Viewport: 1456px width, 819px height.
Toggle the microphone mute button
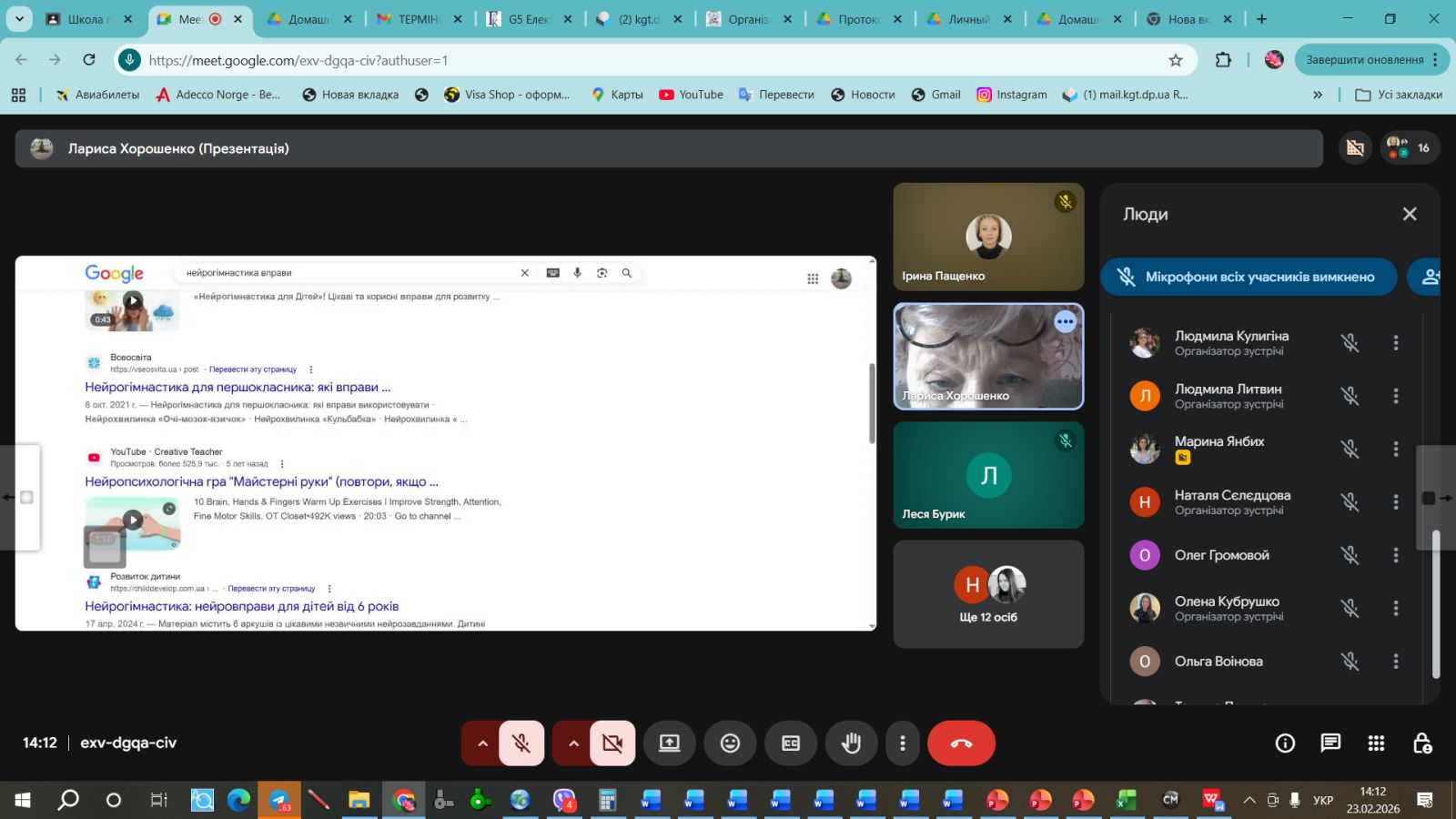[521, 743]
